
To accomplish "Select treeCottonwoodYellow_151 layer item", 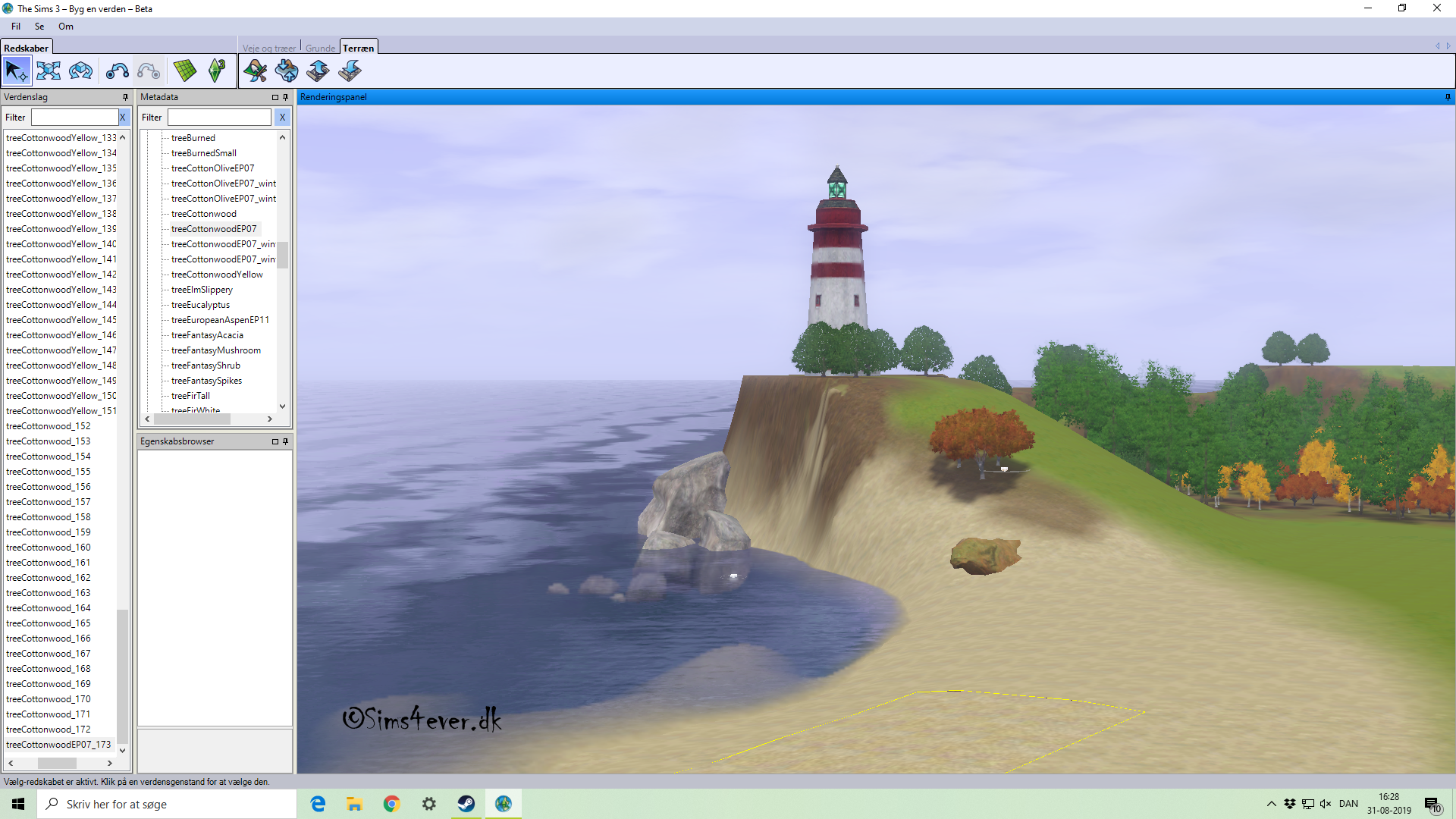I will point(61,411).
